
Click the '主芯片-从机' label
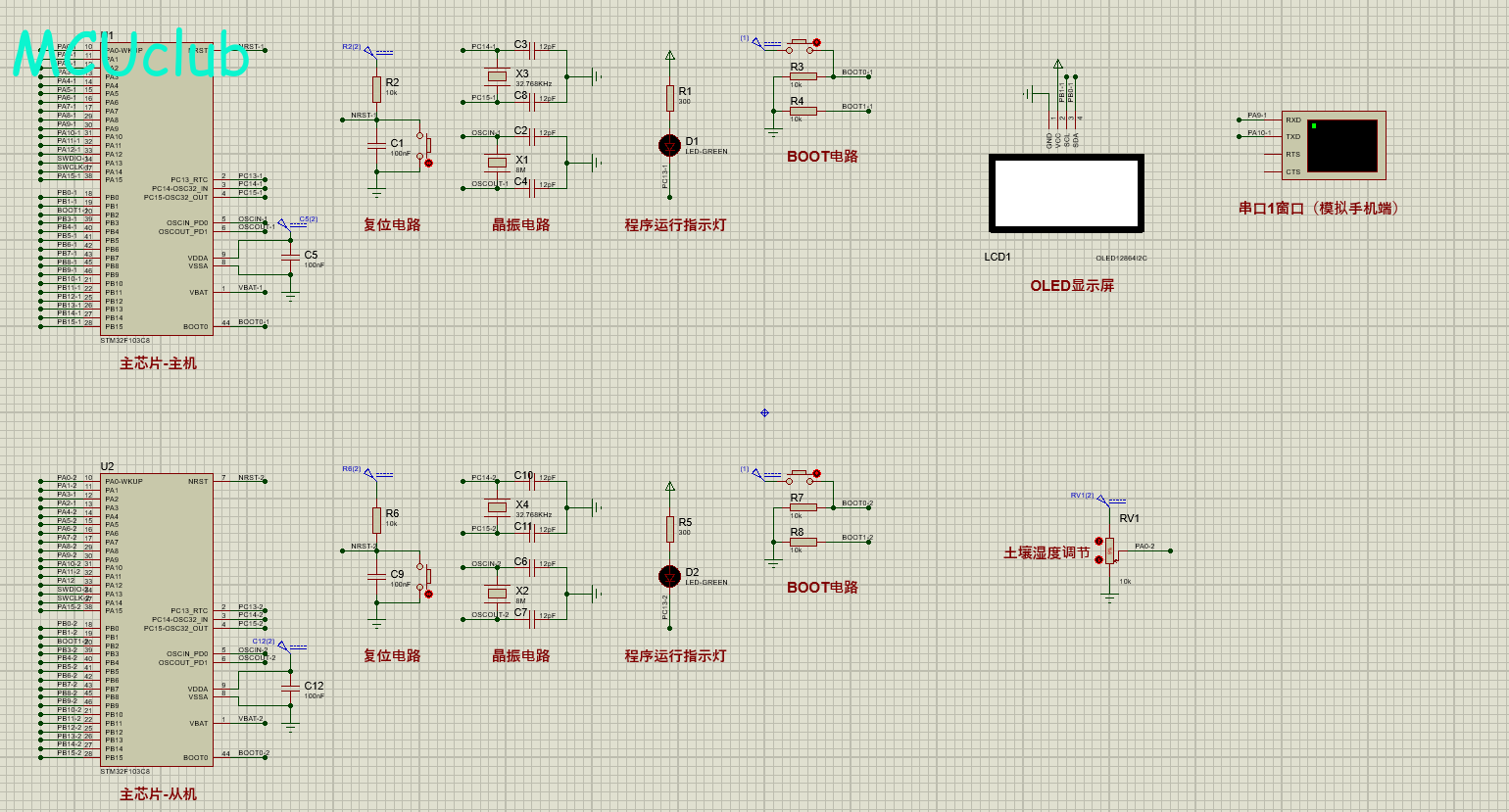point(158,794)
